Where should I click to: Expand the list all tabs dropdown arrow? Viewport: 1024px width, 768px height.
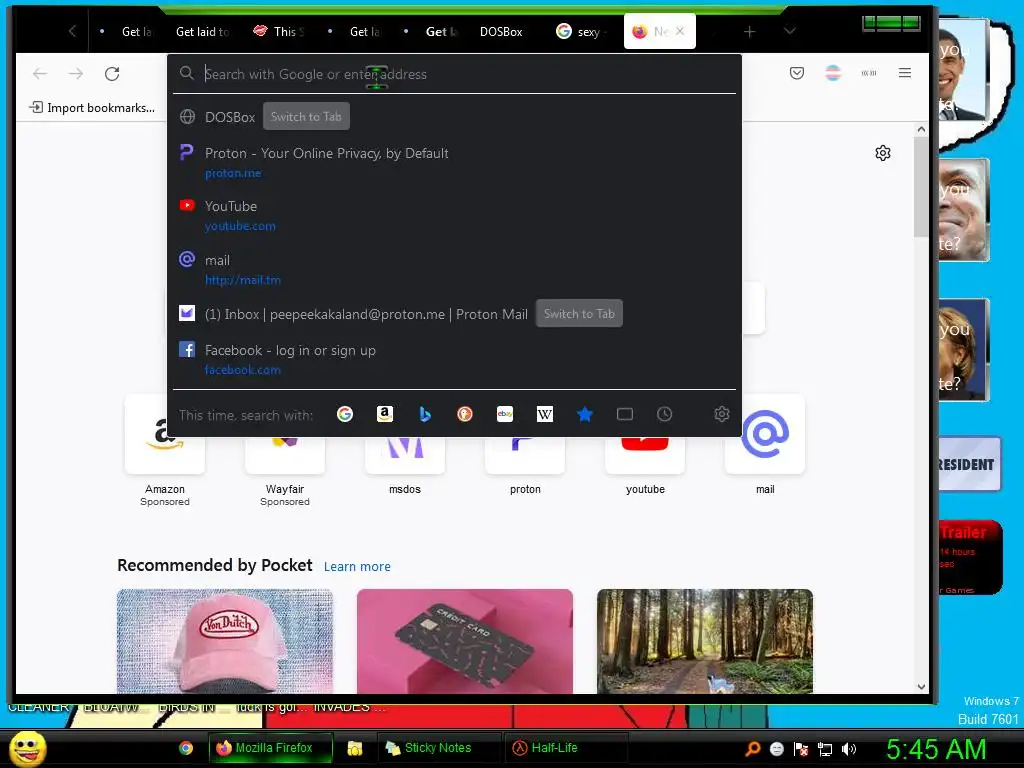tap(790, 31)
